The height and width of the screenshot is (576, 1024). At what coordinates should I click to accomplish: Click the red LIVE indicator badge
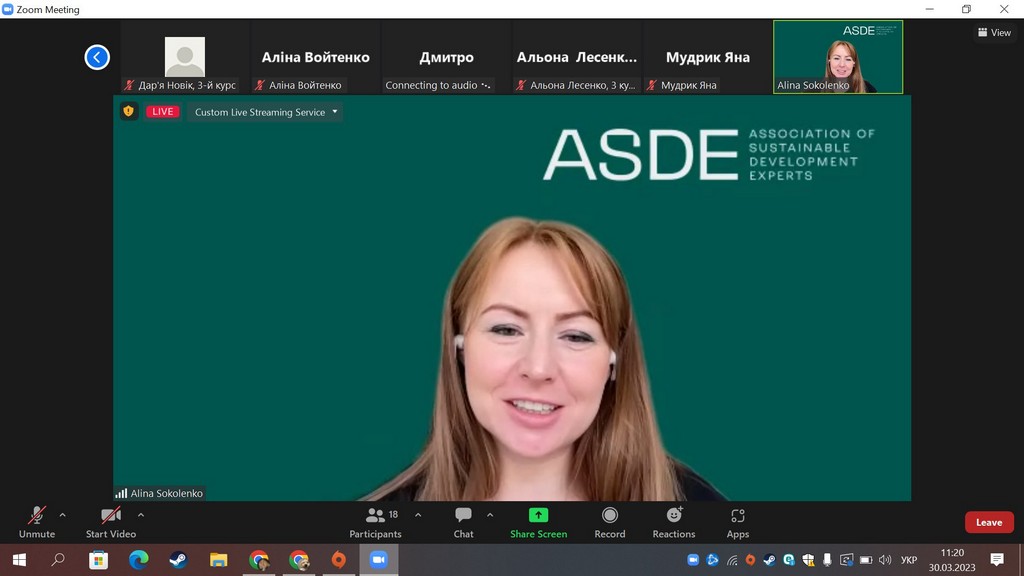point(163,112)
